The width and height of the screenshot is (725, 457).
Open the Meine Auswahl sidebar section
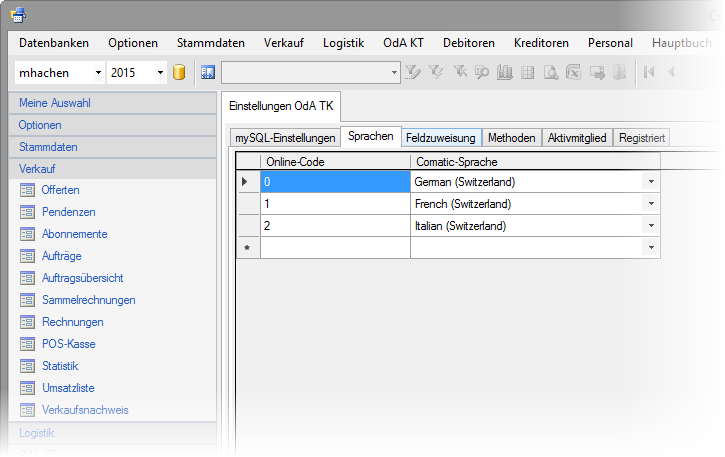click(54, 103)
